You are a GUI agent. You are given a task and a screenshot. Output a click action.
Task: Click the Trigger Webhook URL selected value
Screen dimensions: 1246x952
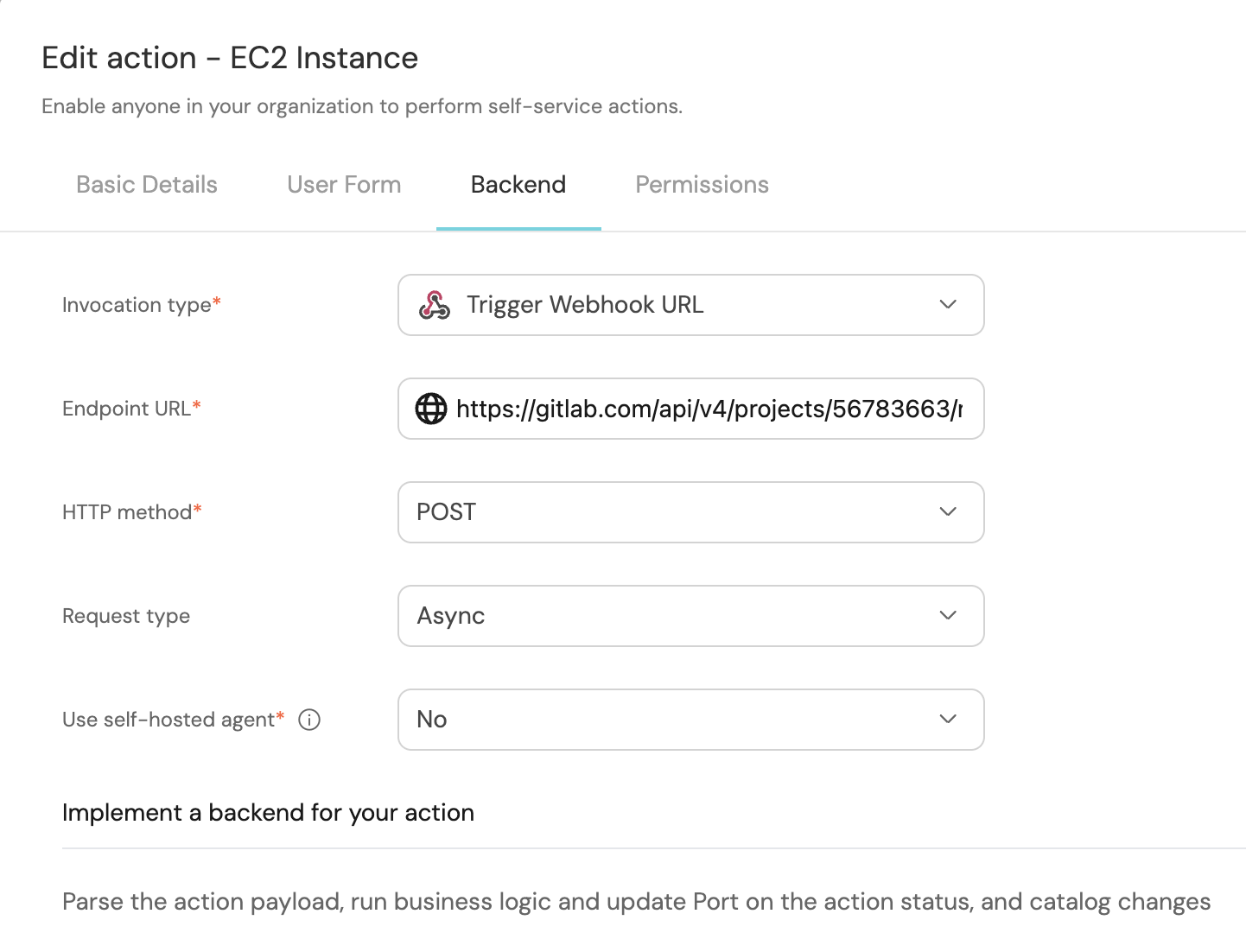585,305
